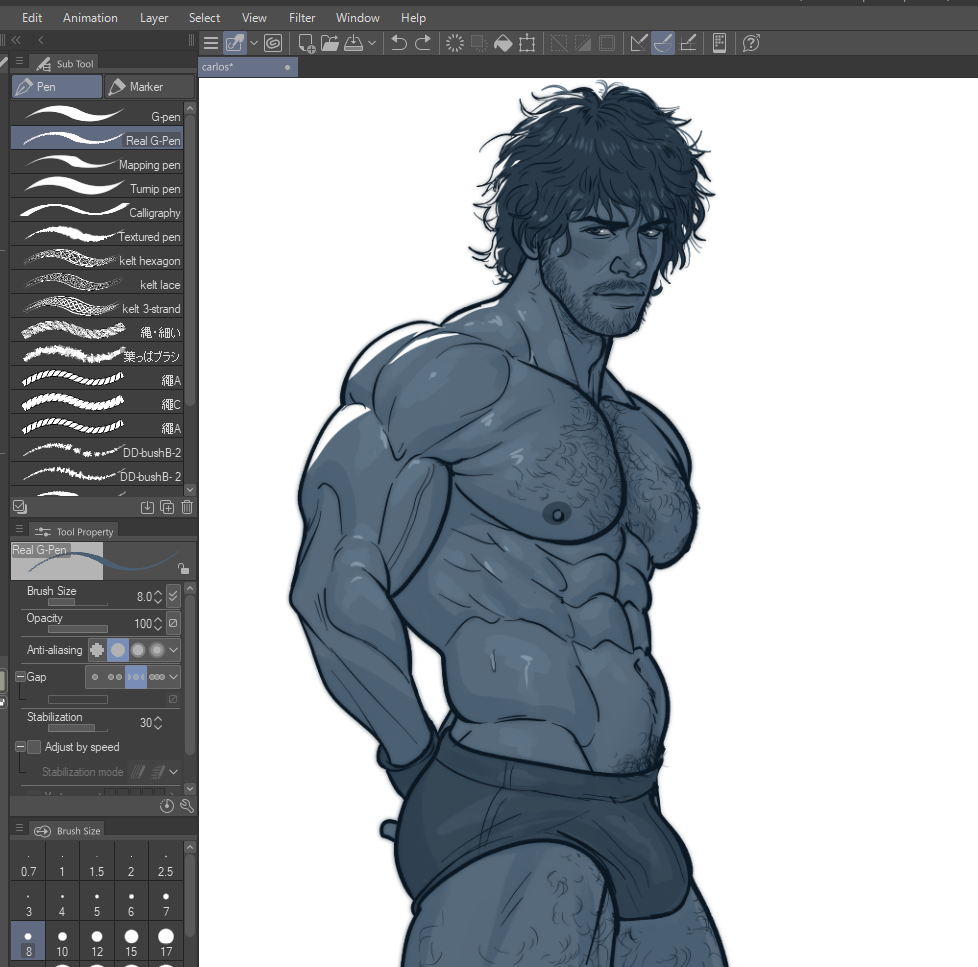Image resolution: width=978 pixels, height=967 pixels.
Task: Click the Opacity slider bar
Action: click(78, 629)
